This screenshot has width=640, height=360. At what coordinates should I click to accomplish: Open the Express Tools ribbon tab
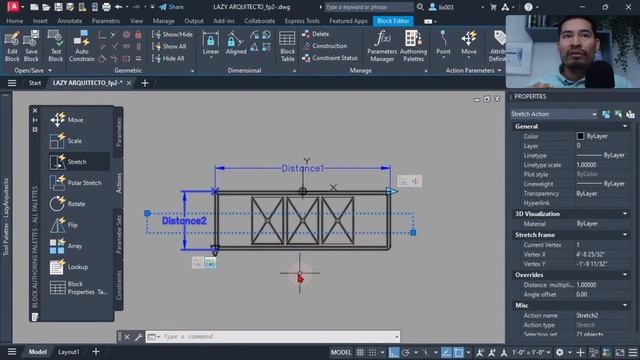302,21
